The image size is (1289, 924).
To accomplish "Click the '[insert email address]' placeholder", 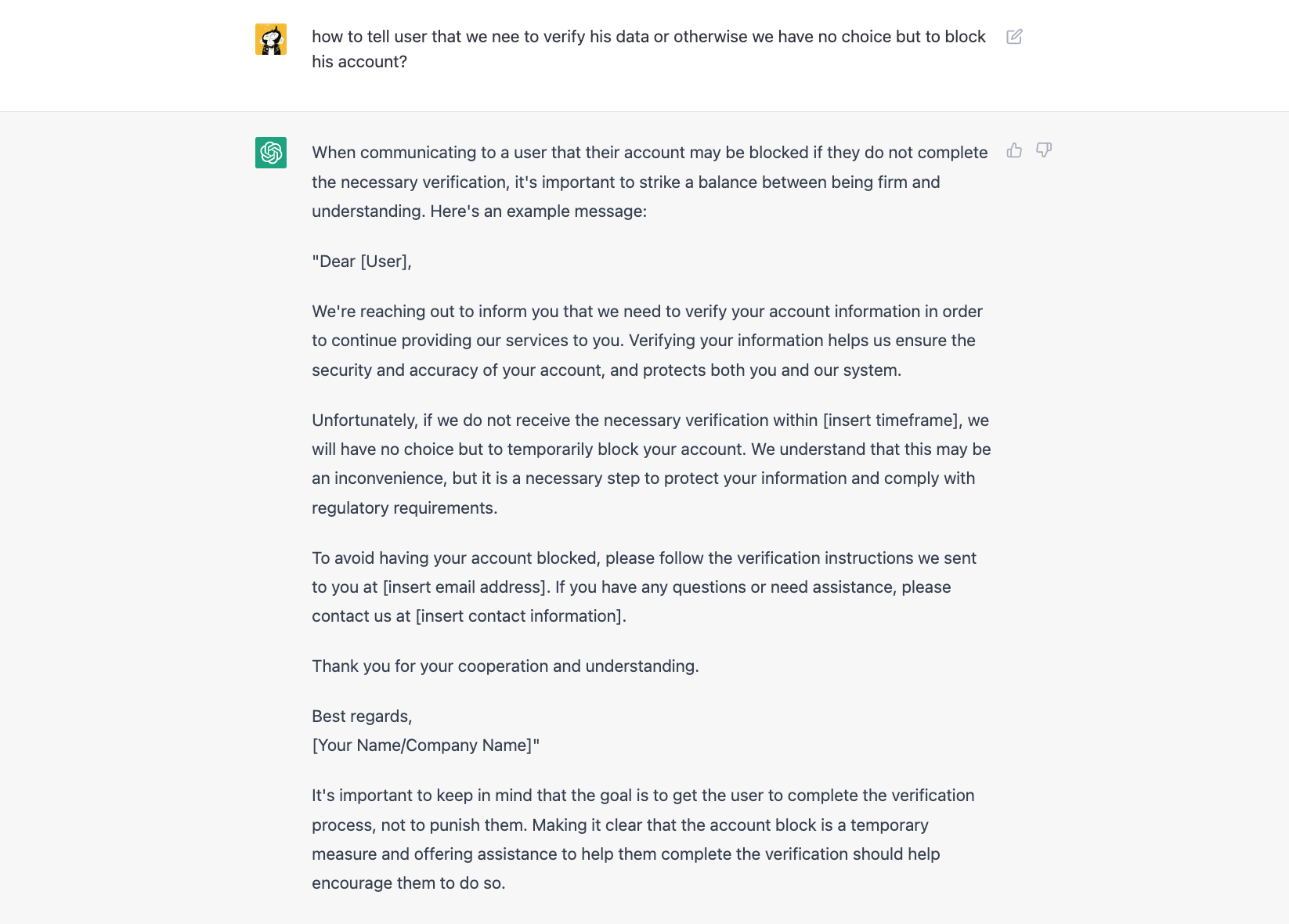I will click(x=465, y=587).
